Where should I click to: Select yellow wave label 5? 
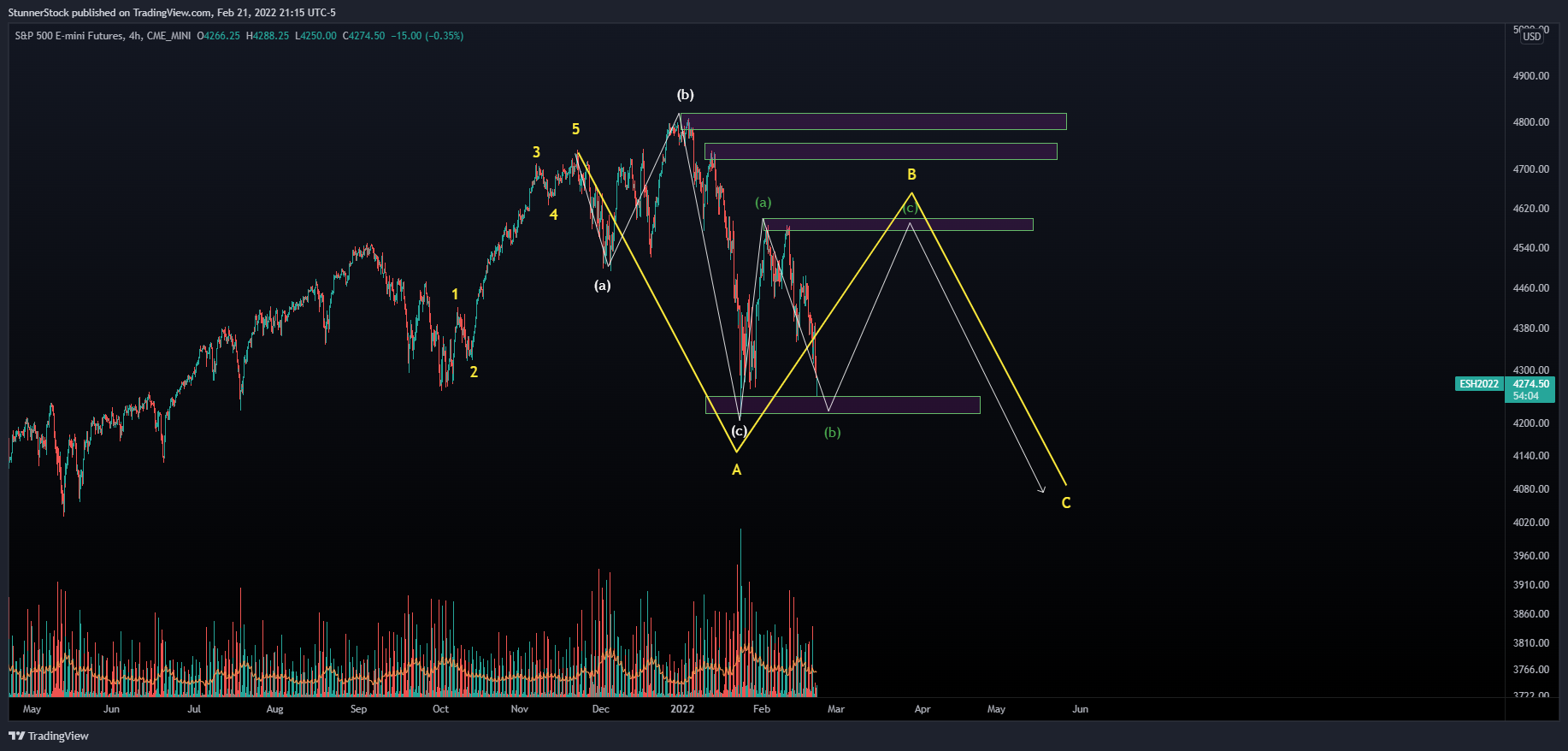[x=575, y=129]
